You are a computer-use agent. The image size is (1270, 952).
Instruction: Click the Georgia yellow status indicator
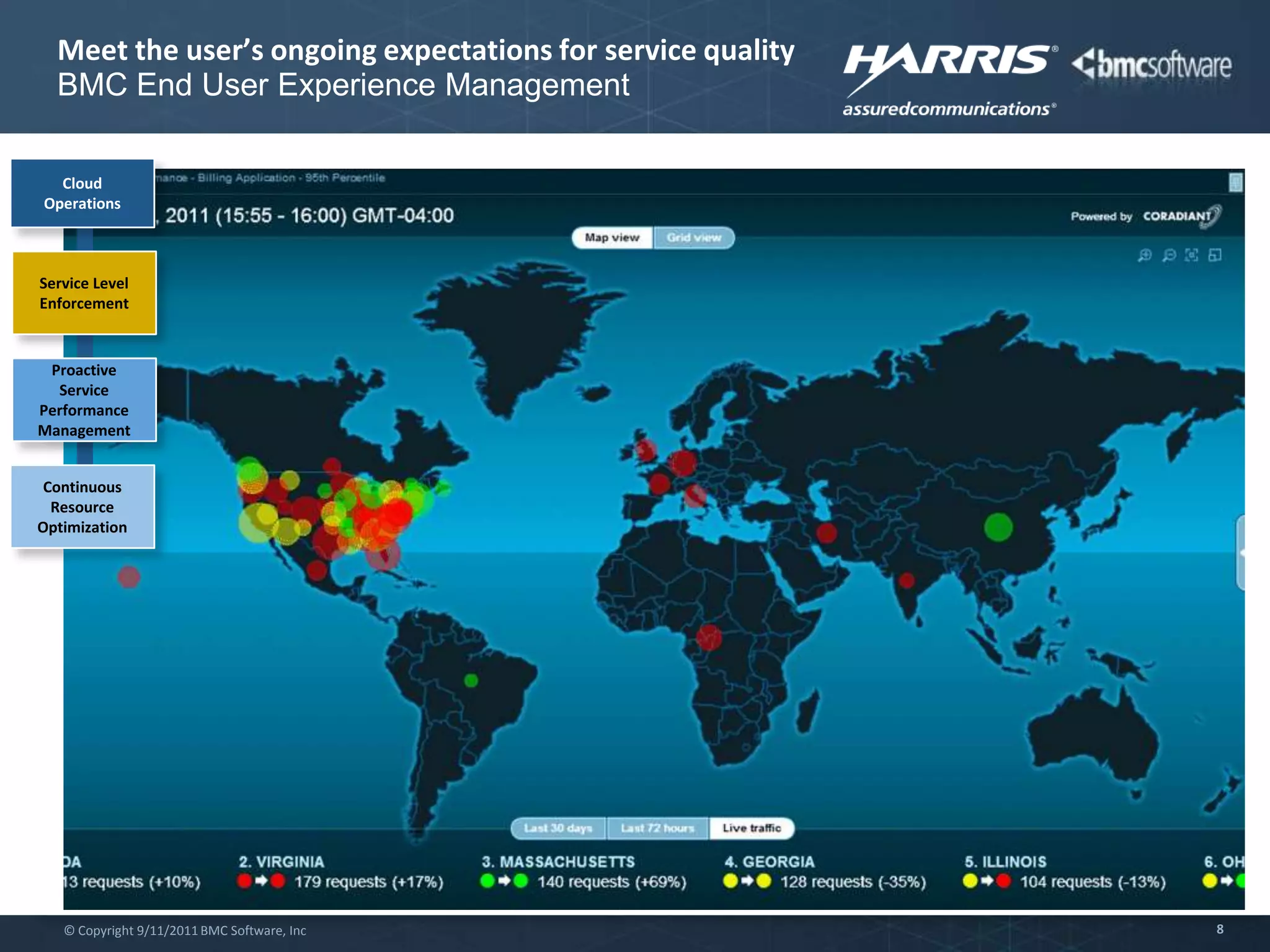pos(731,881)
